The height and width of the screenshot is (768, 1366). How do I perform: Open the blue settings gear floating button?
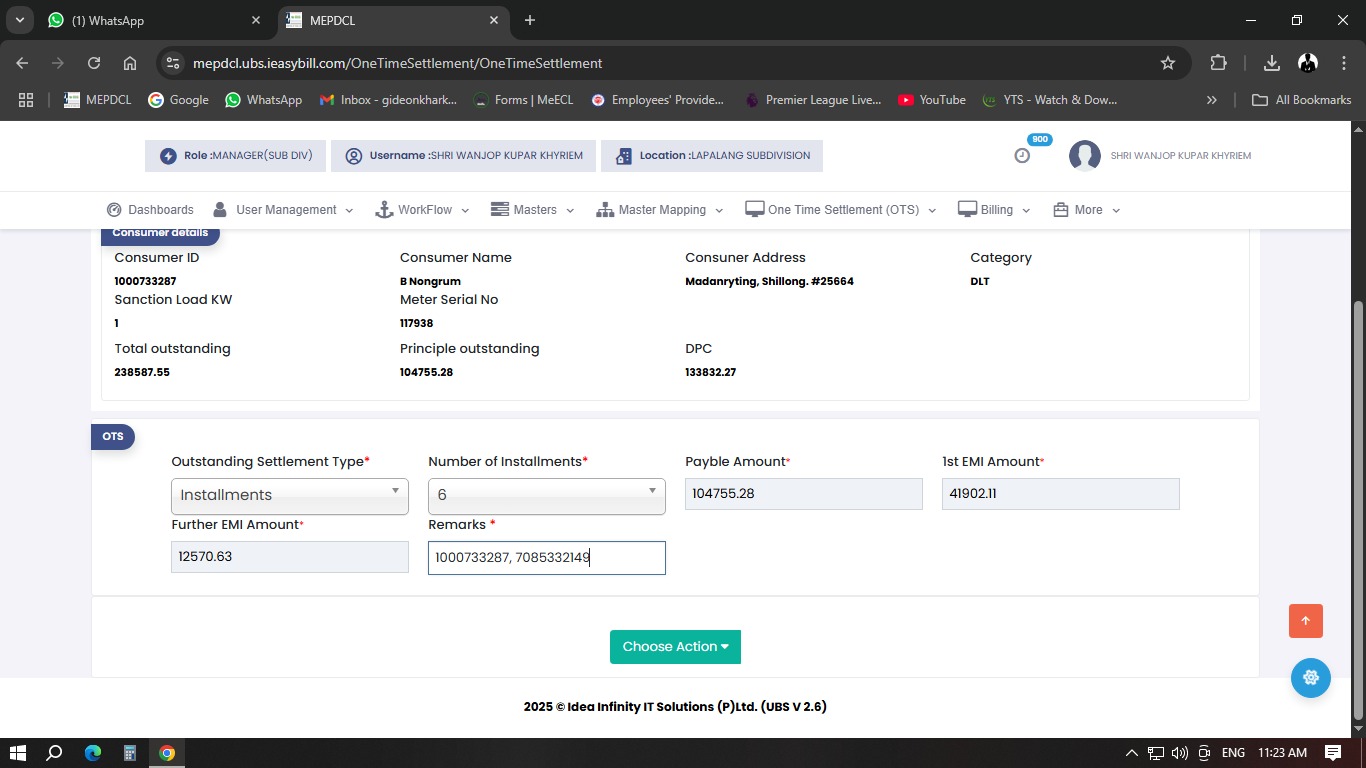[1310, 678]
